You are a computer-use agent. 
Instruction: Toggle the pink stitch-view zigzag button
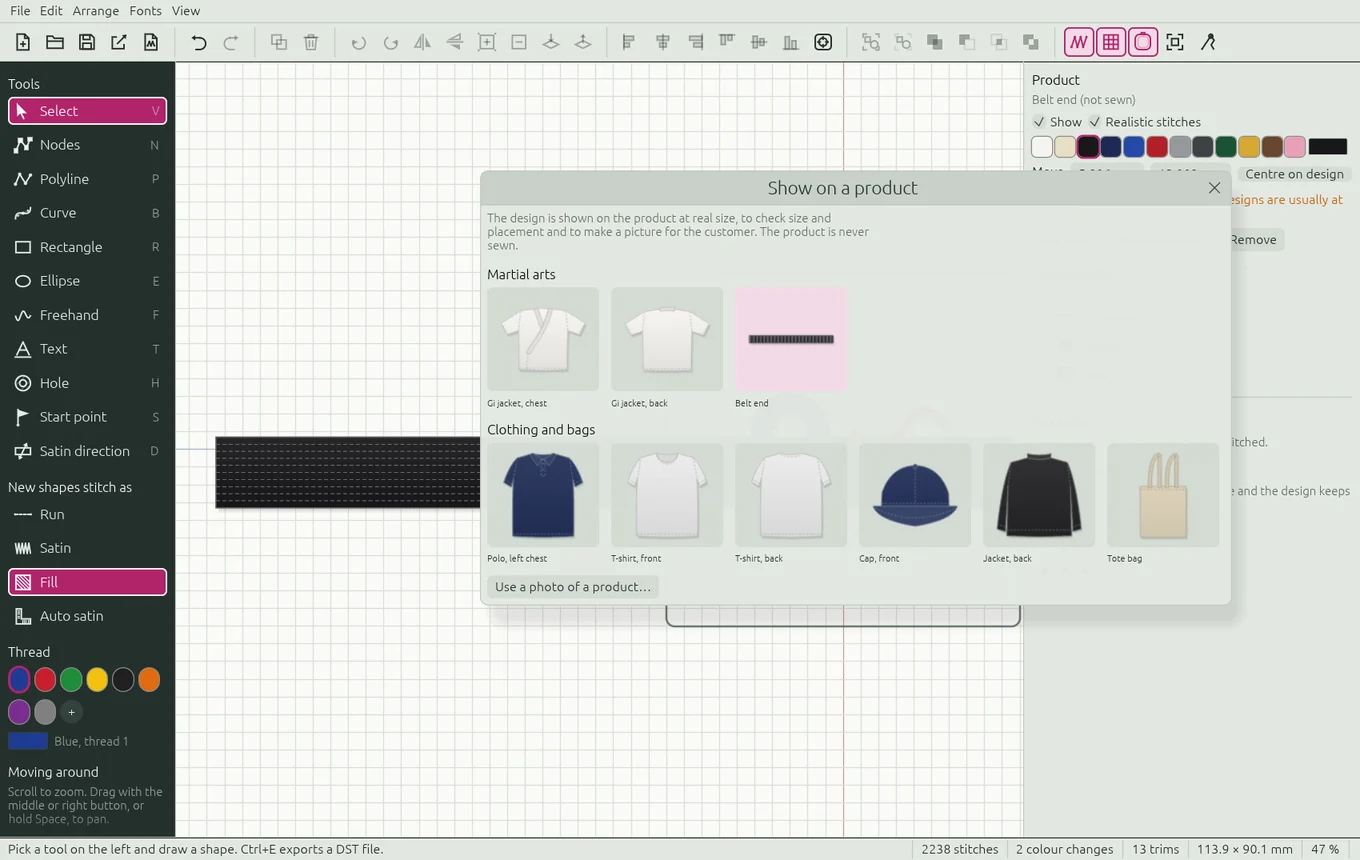(1079, 42)
